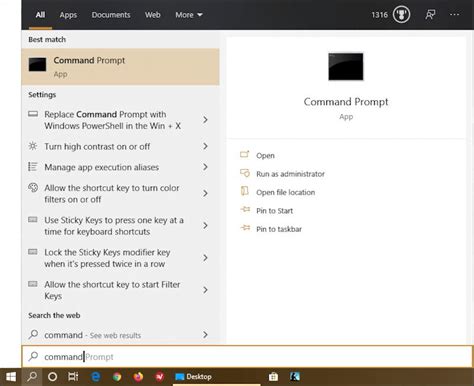Open the red app icon on taskbar
This screenshot has height=386, width=474.
pos(160,377)
